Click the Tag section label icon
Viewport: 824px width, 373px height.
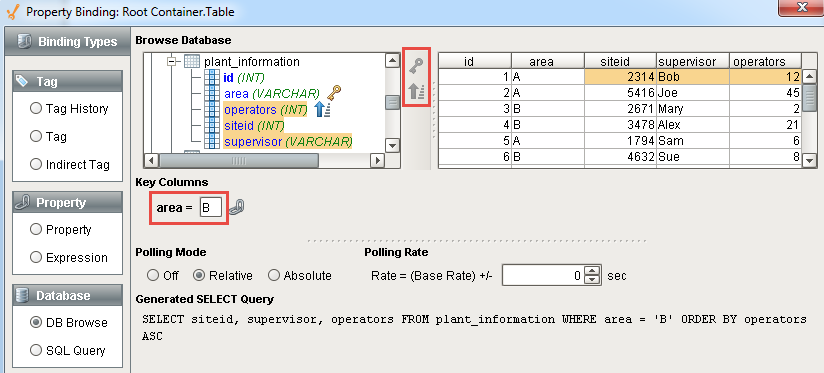(x=22, y=81)
